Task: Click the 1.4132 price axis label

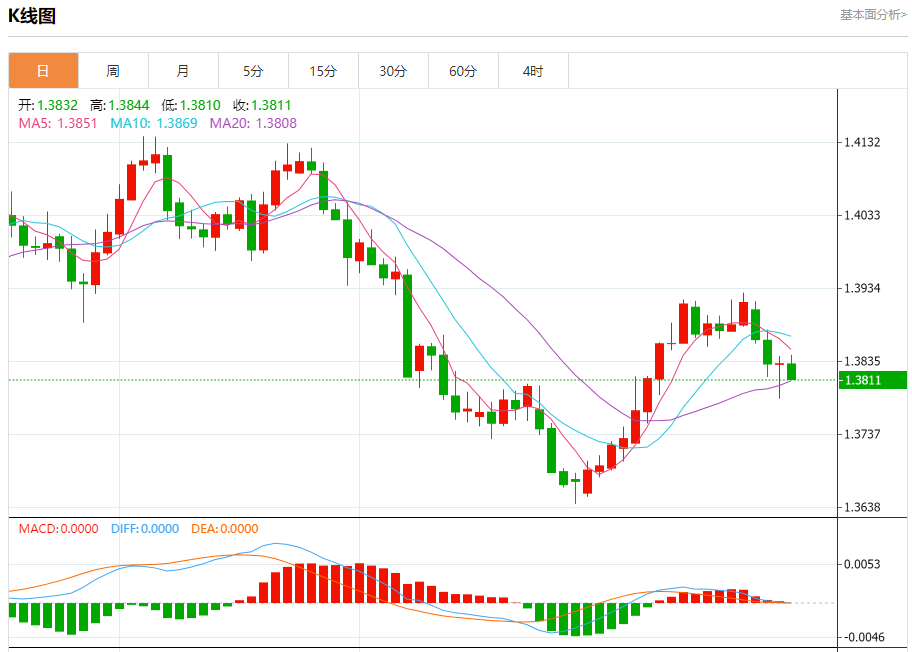Action: click(861, 142)
